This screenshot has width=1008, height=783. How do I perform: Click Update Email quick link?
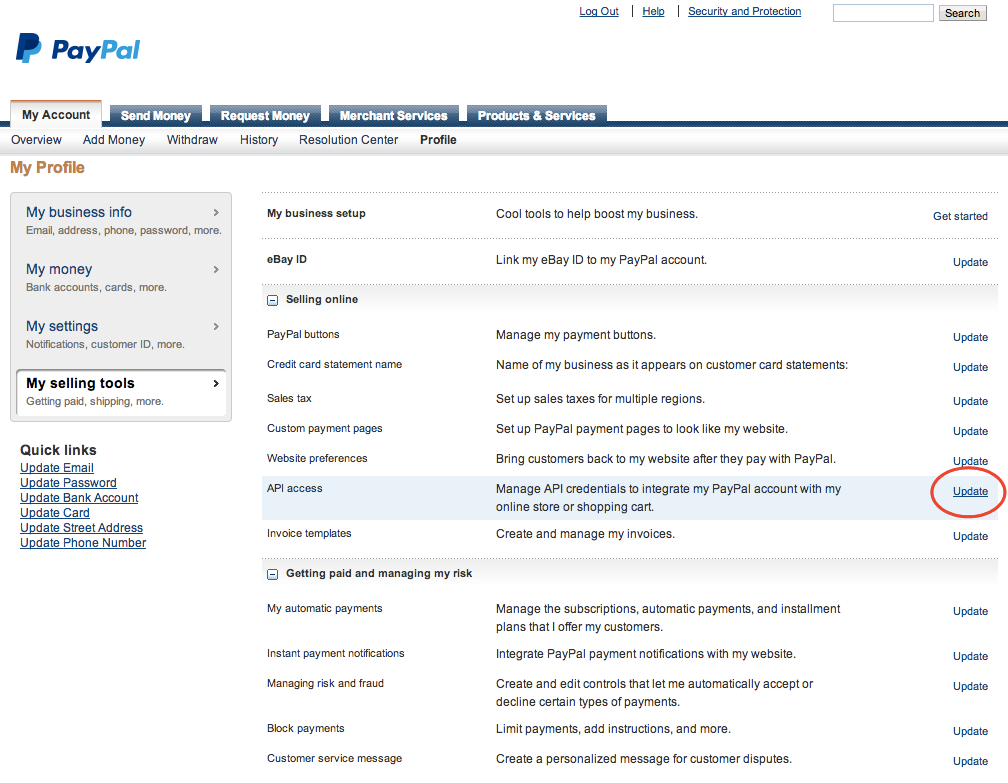57,468
